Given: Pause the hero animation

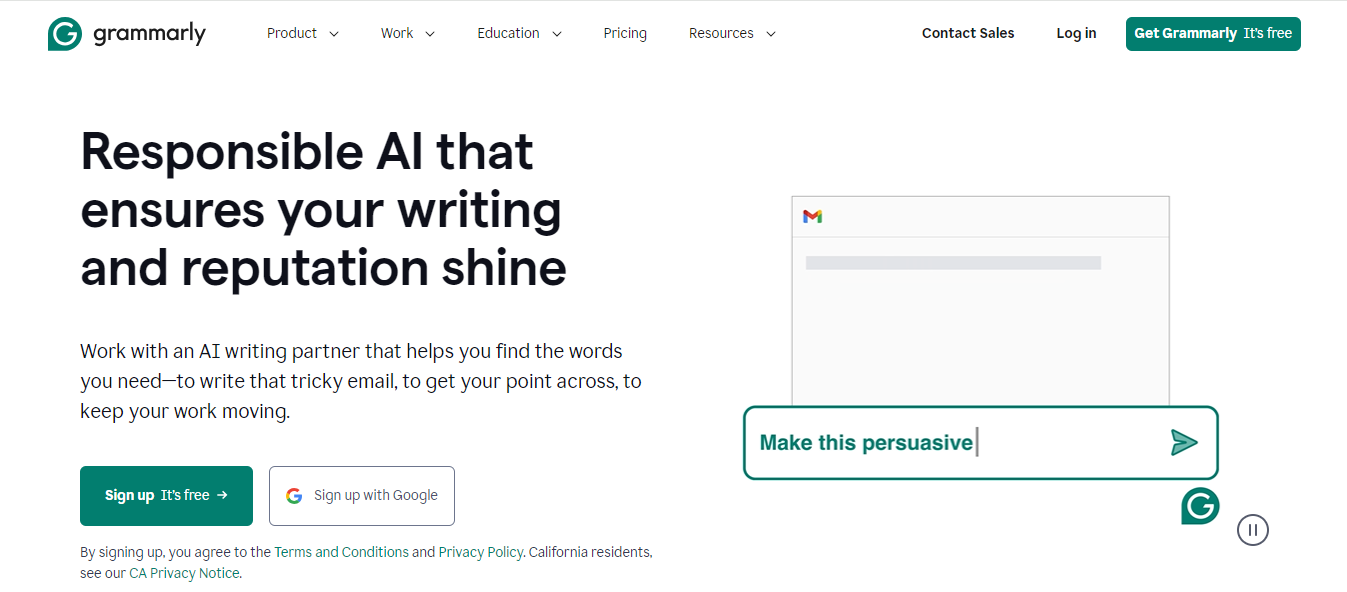Looking at the screenshot, I should (1253, 530).
